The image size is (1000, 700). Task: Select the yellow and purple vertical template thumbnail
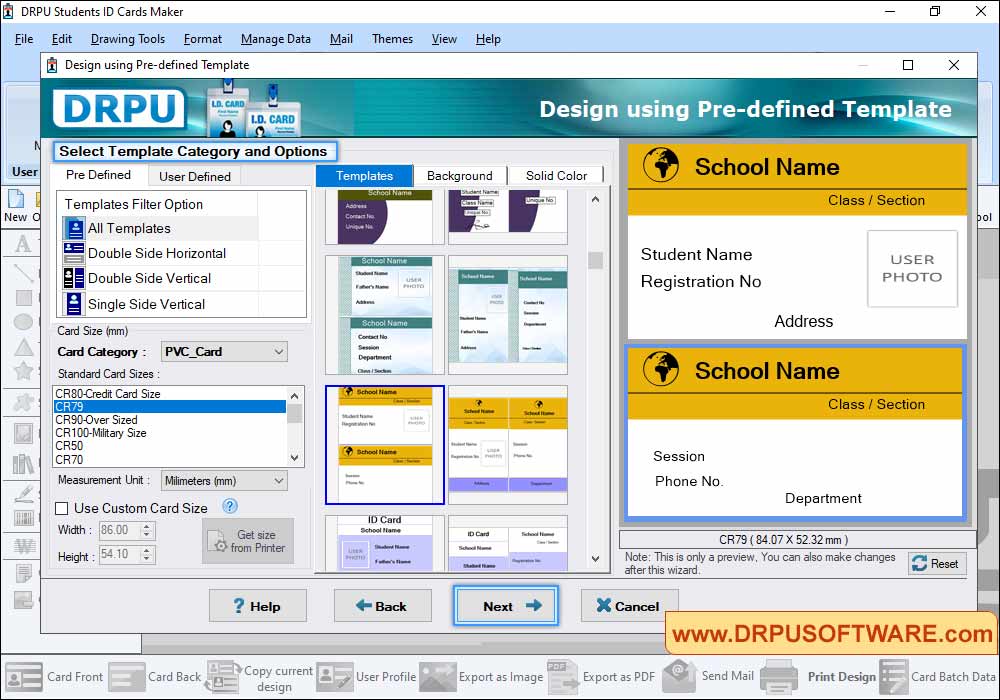point(508,444)
